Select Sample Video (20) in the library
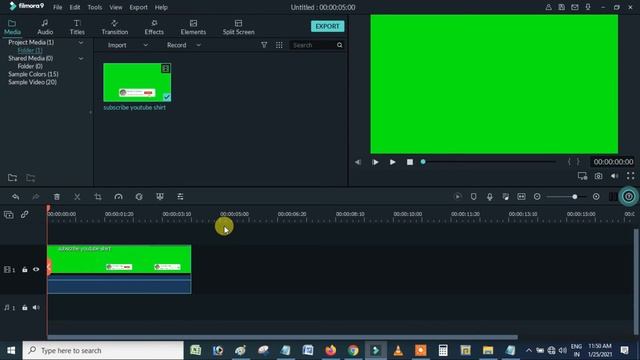Viewport: 640px width, 360px height. (32, 82)
